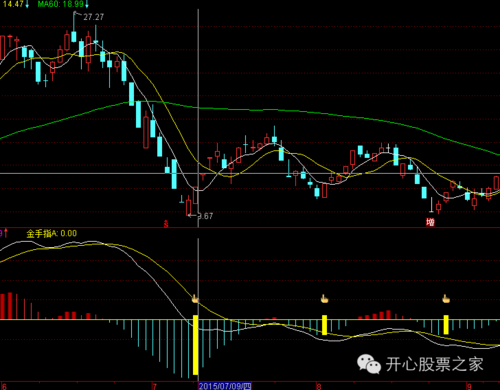Click the red S marker on price chart
This screenshot has width=500, height=390.
click(166, 224)
